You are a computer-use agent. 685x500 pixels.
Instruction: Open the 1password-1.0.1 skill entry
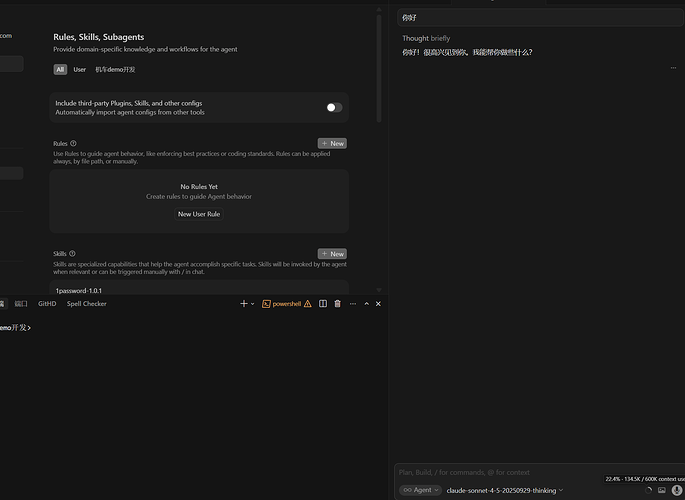tap(199, 290)
